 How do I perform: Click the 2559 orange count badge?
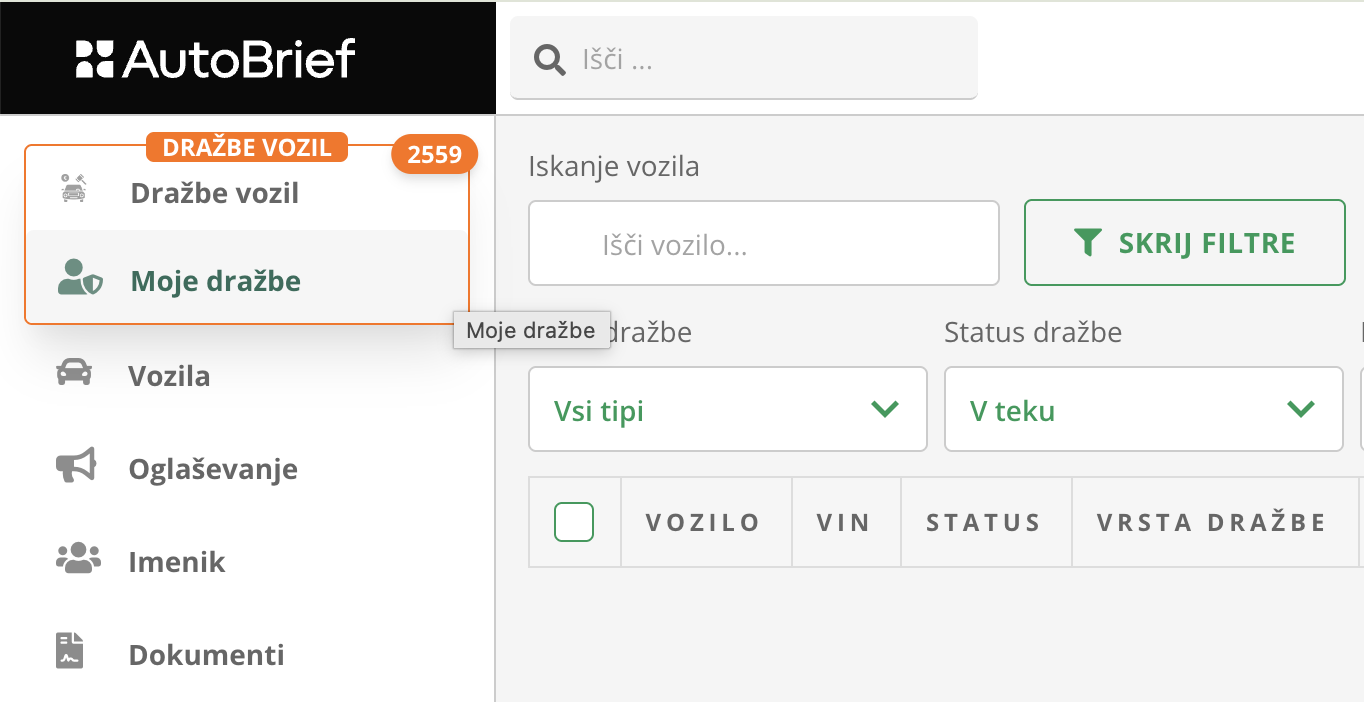[x=434, y=154]
